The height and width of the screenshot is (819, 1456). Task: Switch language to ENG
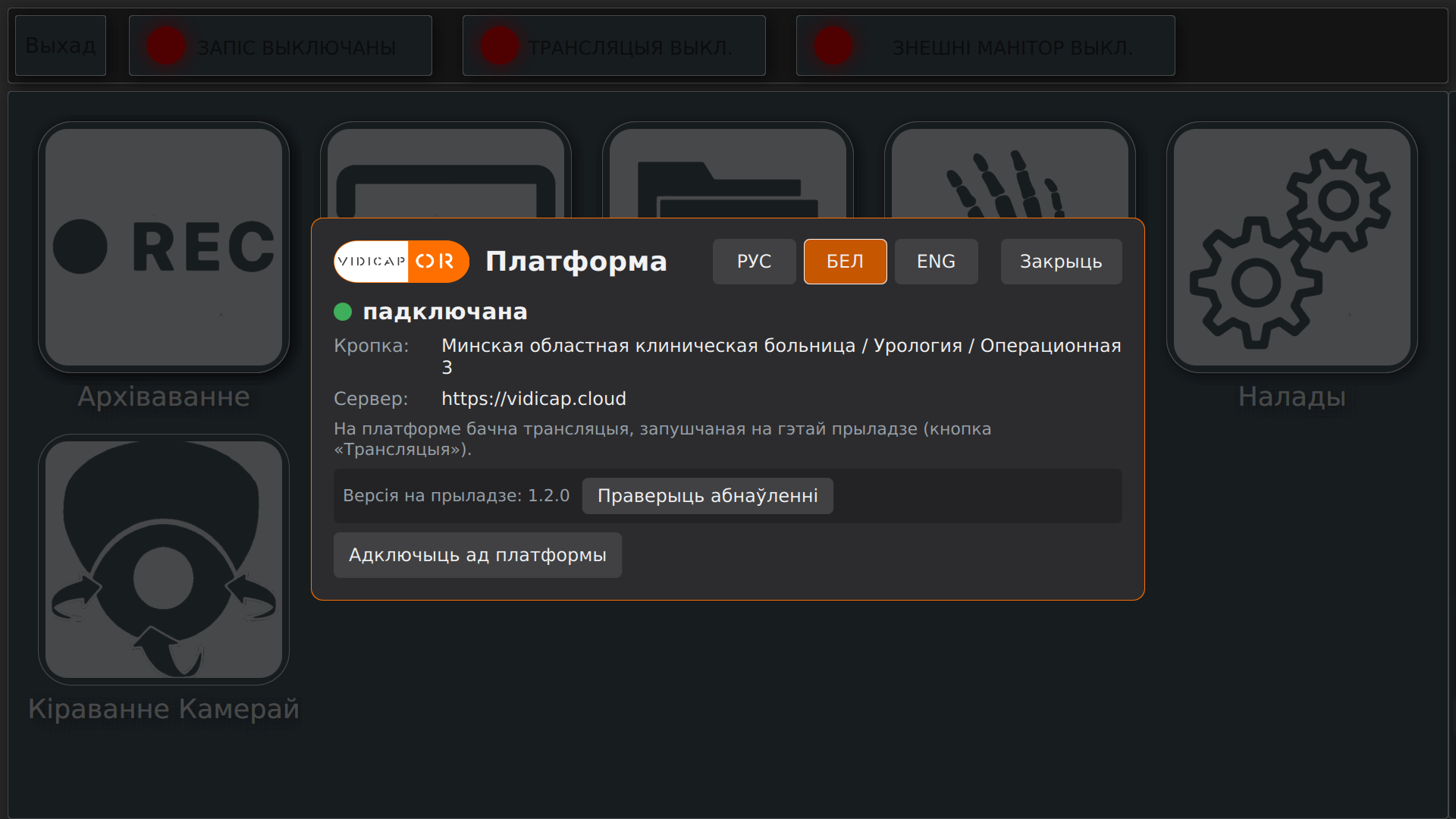pyautogui.click(x=937, y=262)
